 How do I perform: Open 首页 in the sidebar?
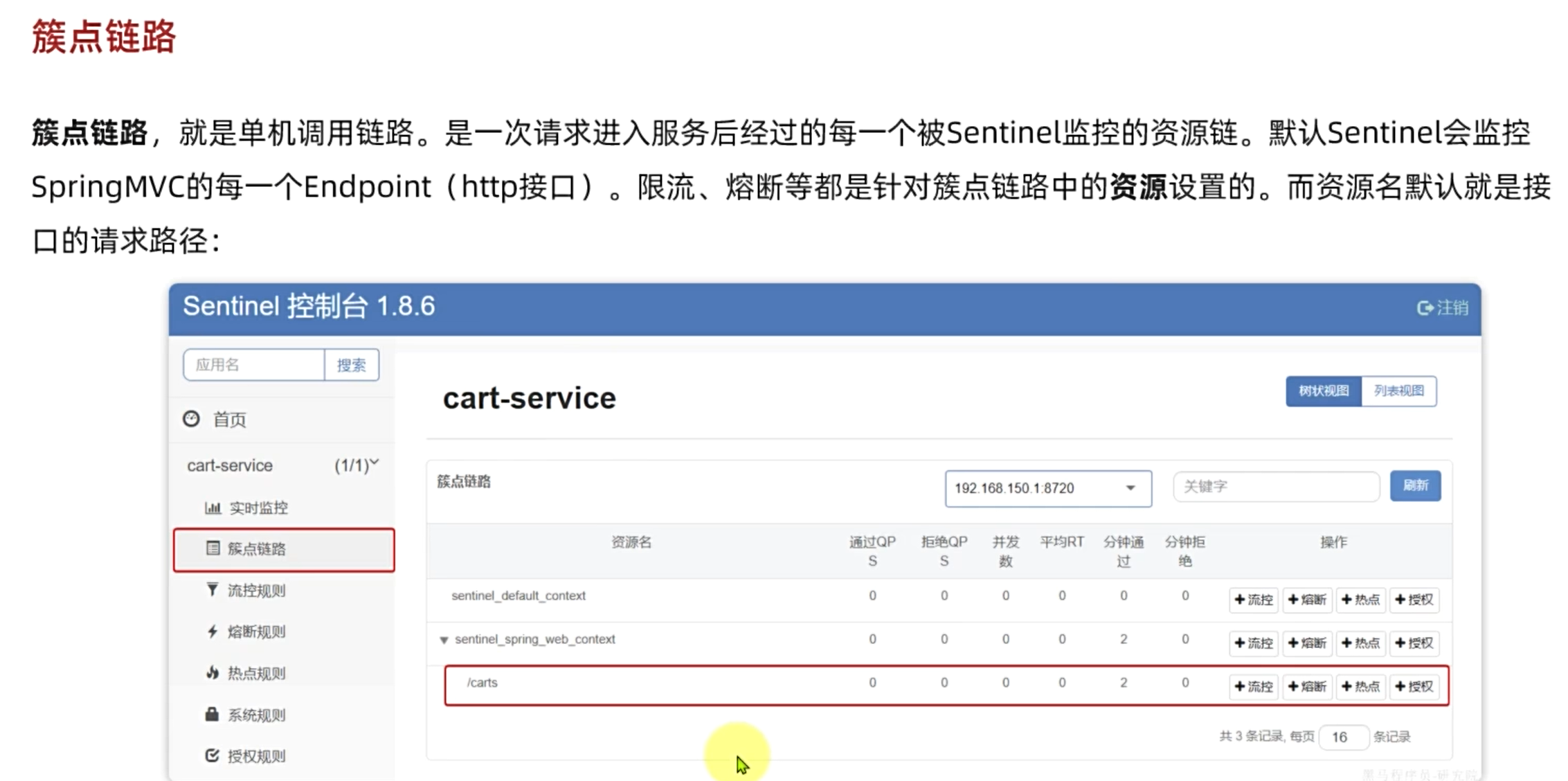click(229, 419)
